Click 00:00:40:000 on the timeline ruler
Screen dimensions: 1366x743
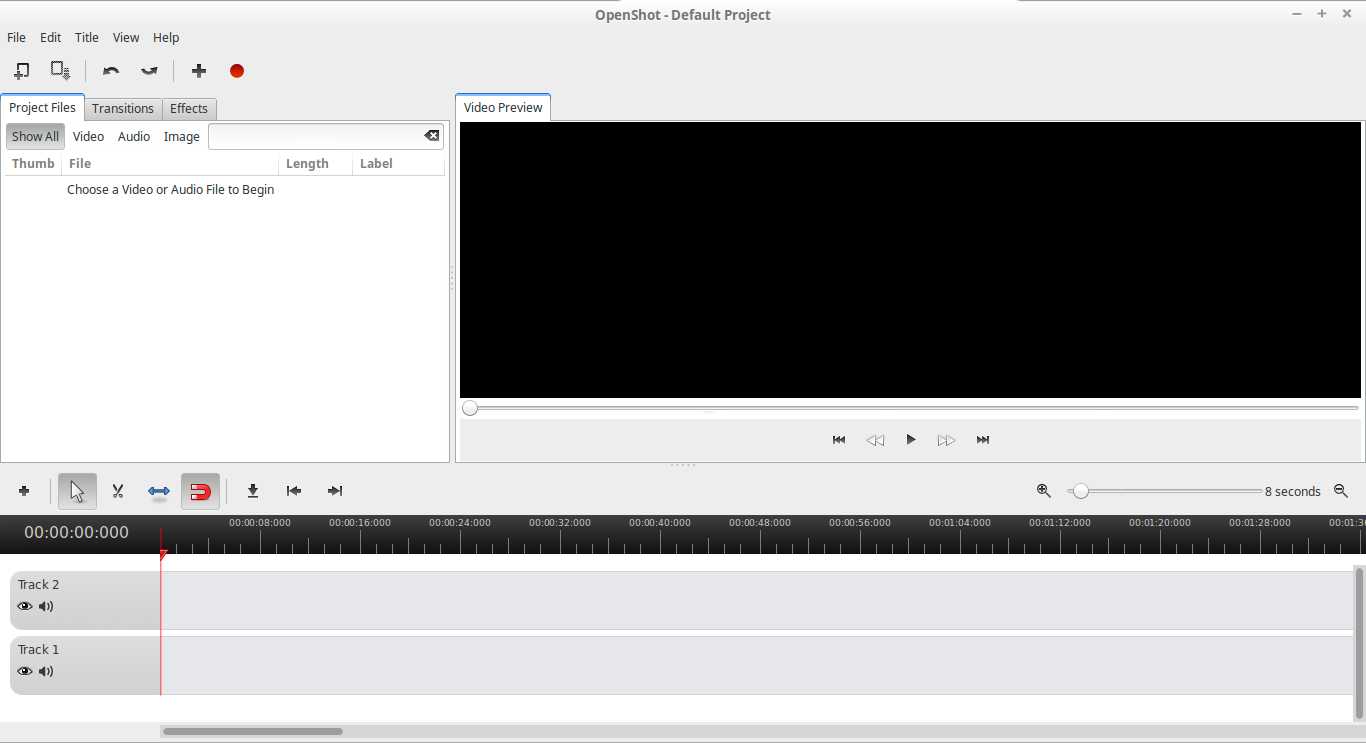pyautogui.click(x=660, y=523)
